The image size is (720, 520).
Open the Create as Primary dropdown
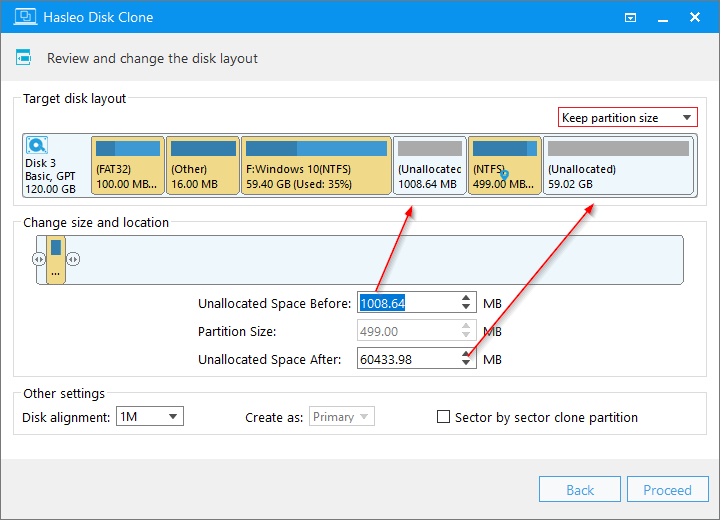click(342, 416)
